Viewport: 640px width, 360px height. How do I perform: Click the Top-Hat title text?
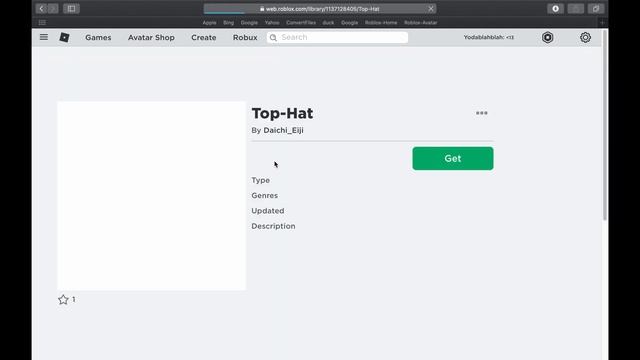click(x=282, y=113)
